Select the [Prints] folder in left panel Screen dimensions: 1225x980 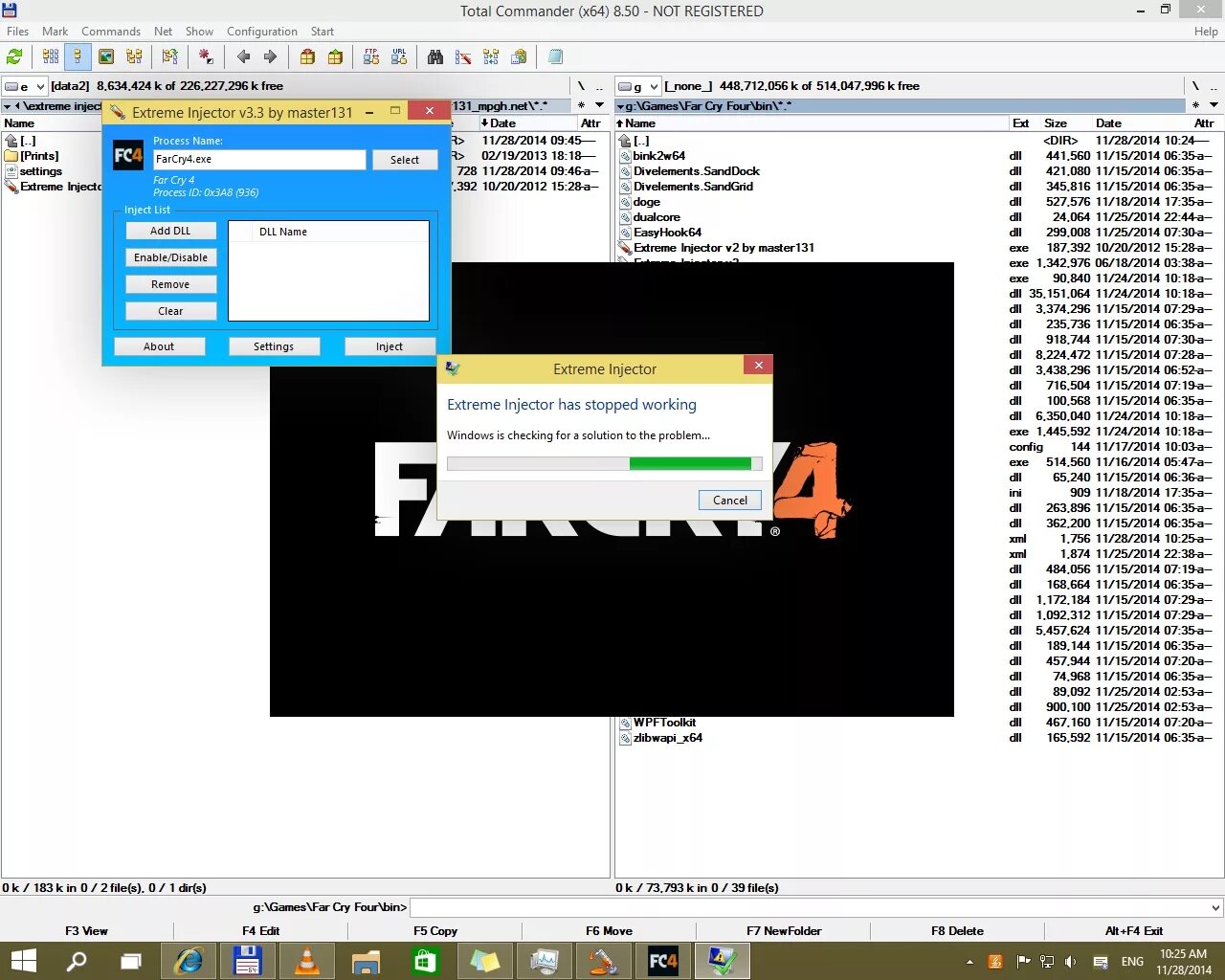click(39, 156)
